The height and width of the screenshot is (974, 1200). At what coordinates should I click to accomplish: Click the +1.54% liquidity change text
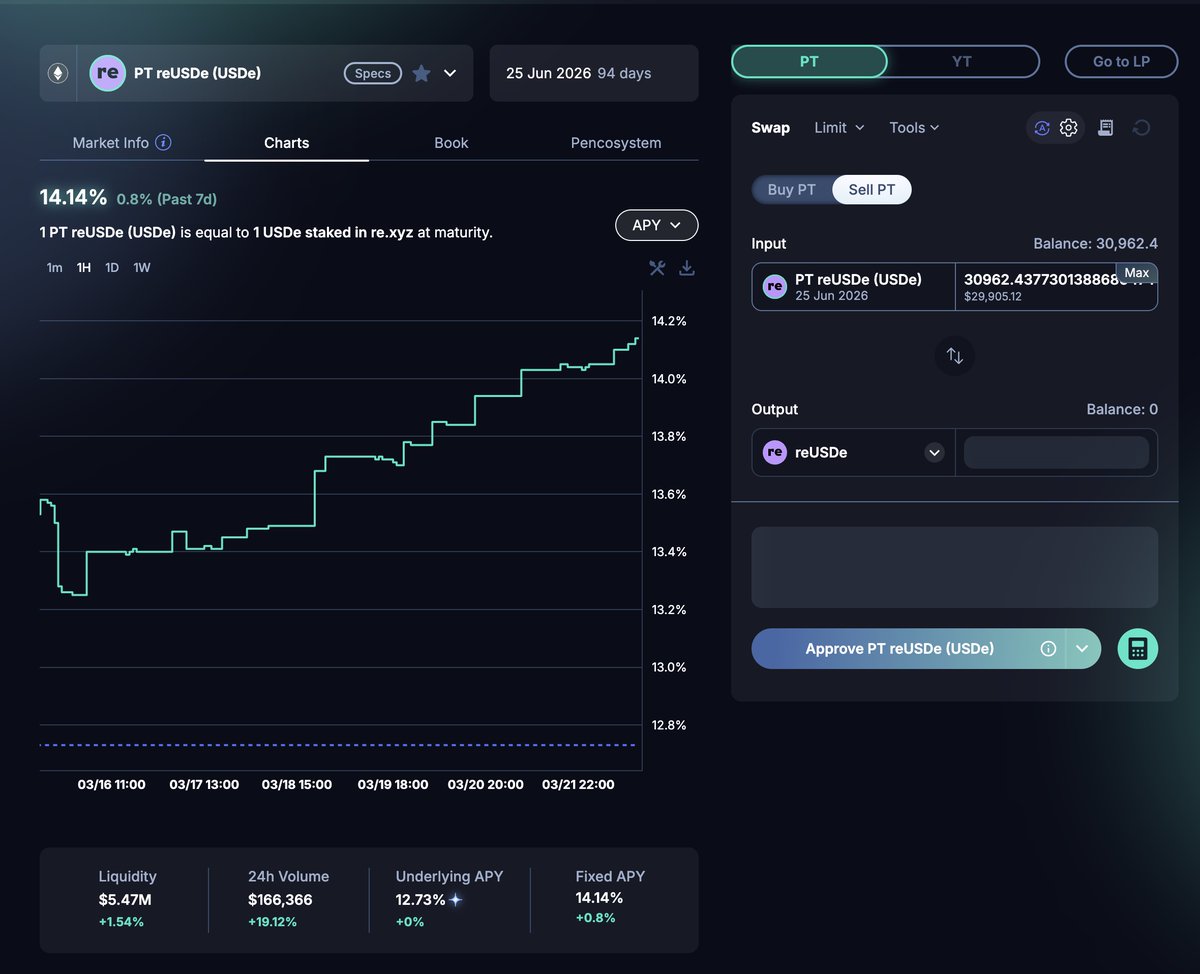pyautogui.click(x=121, y=922)
